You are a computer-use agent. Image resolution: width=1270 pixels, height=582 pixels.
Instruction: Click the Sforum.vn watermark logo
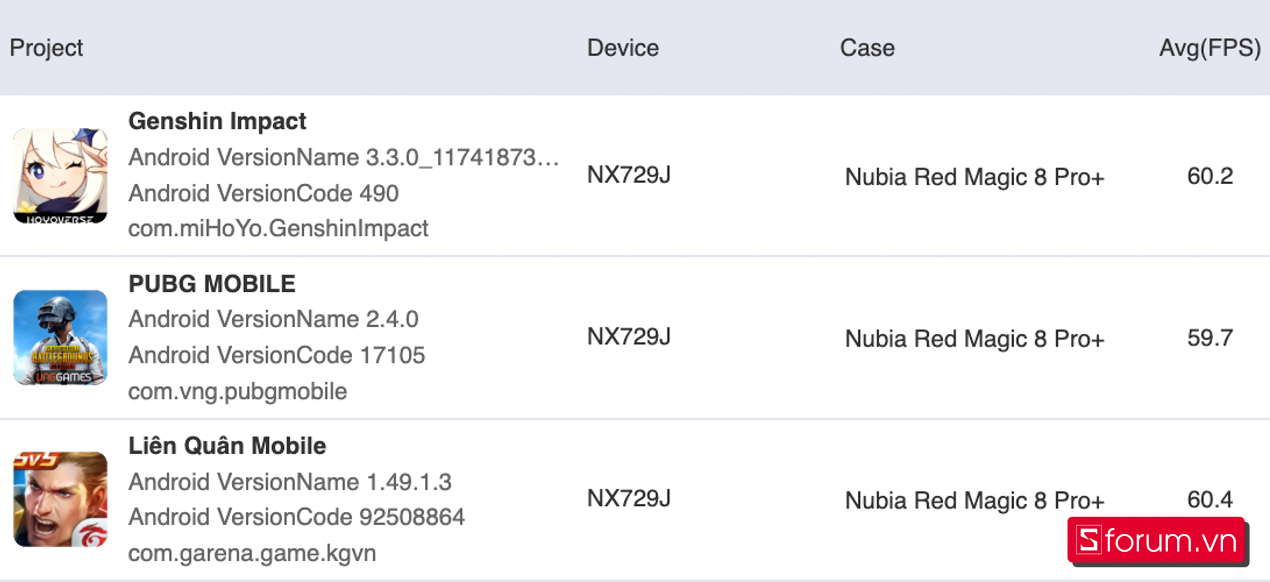coord(1156,541)
